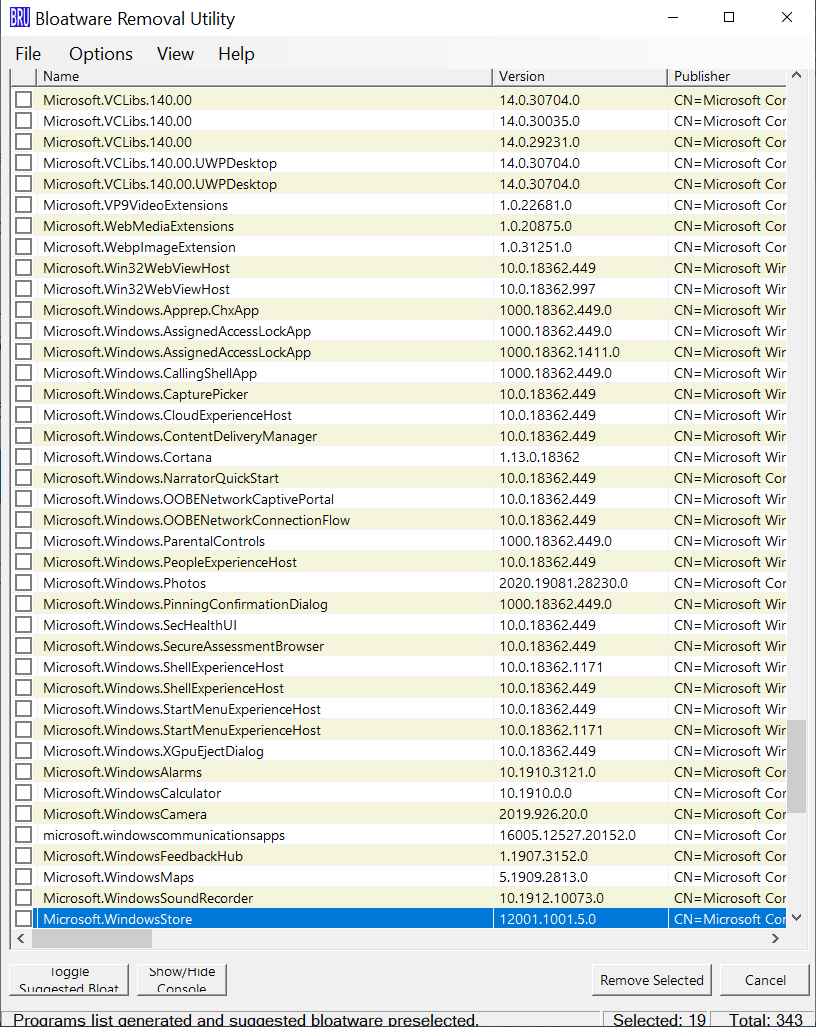
Task: Tick checkbox for Microsoft.Windows.Photos
Action: click(24, 583)
